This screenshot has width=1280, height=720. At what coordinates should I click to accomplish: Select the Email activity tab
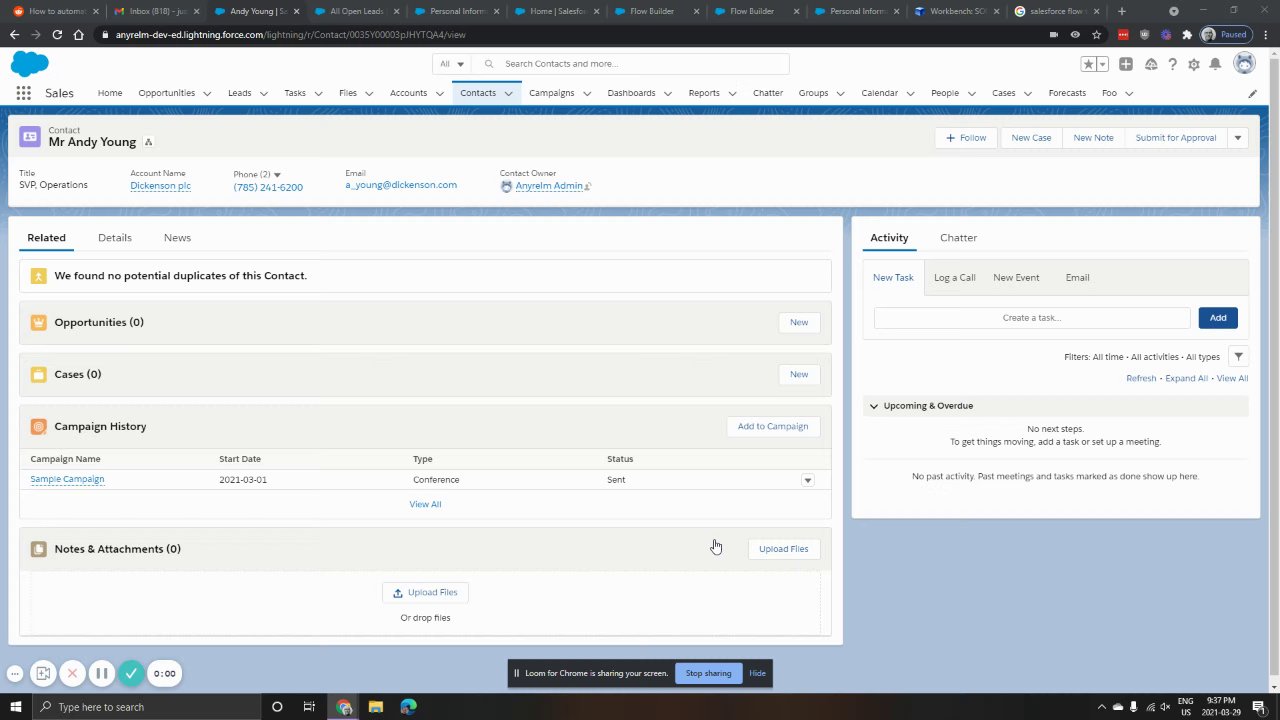1077,278
